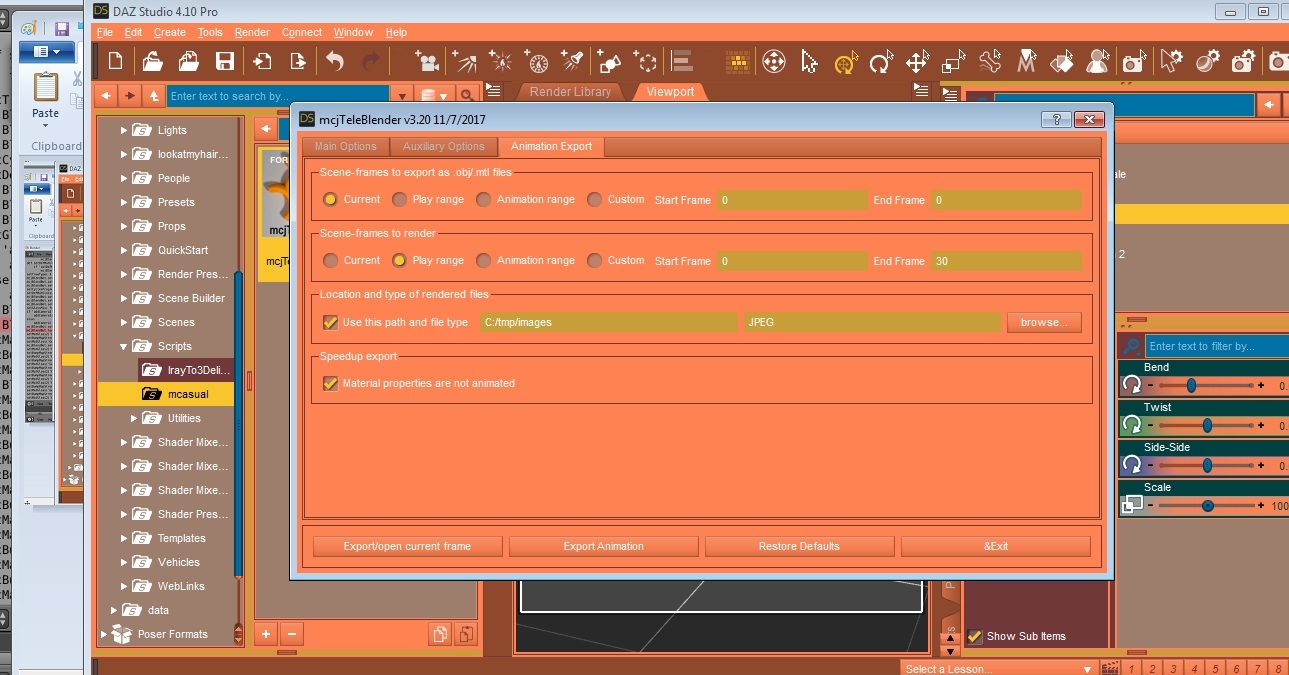Choose Animation range for frames to render

point(484,260)
